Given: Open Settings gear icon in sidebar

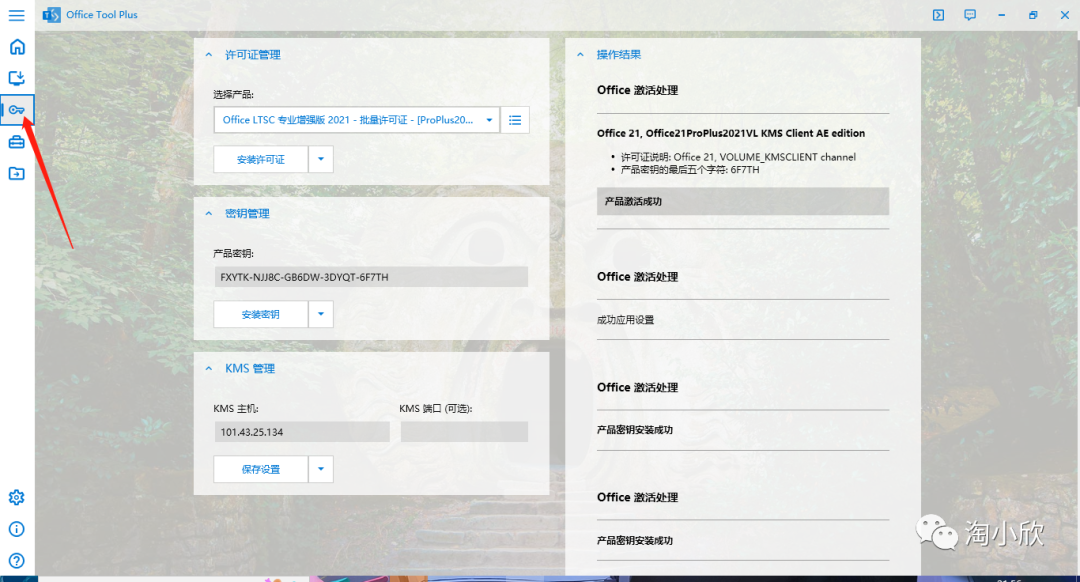Looking at the screenshot, I should tap(17, 497).
